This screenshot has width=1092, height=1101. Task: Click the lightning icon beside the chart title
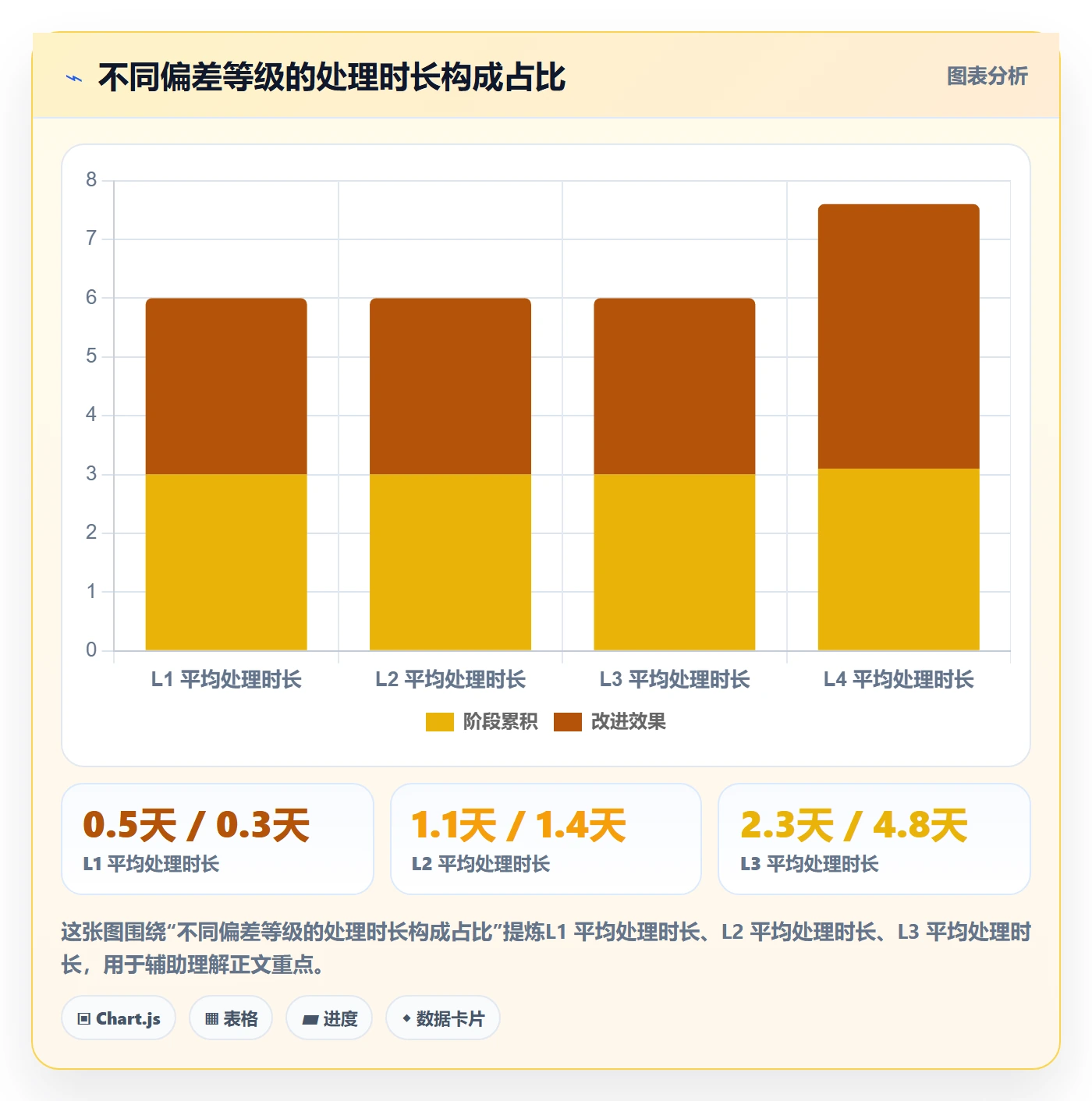coord(74,78)
